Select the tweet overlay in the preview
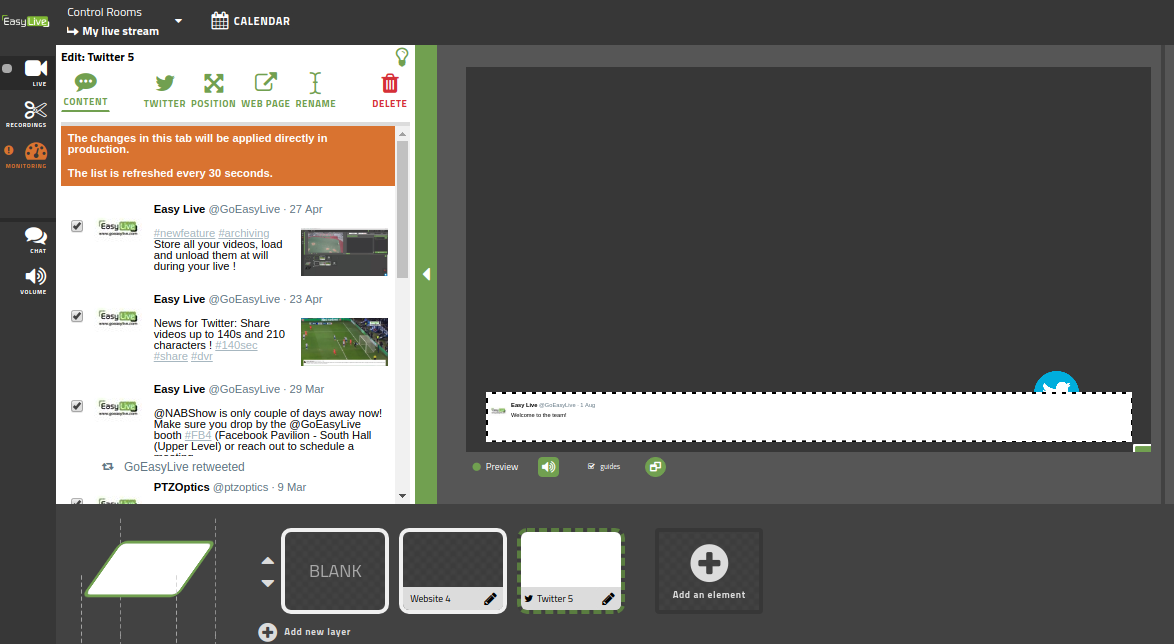The height and width of the screenshot is (644, 1174). coord(809,417)
